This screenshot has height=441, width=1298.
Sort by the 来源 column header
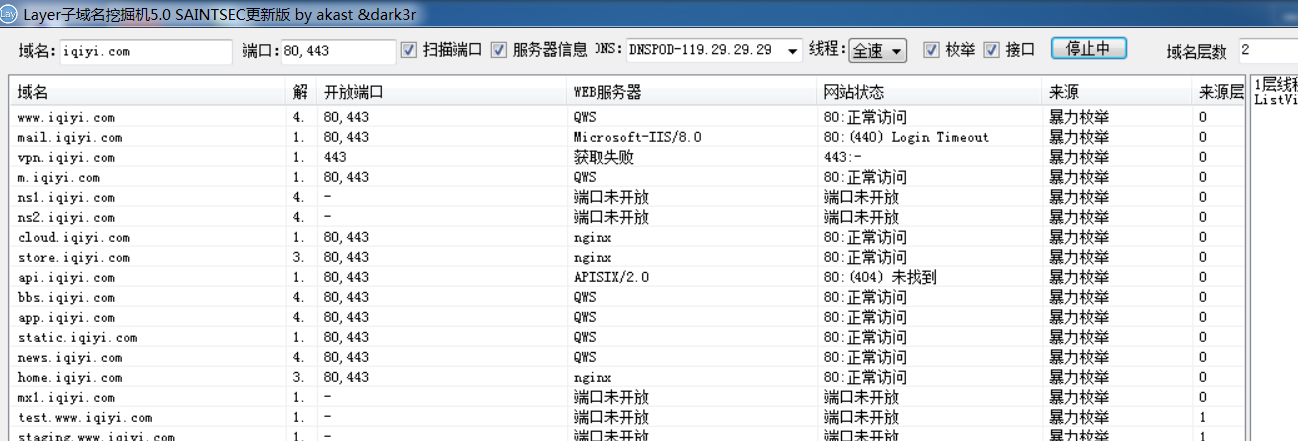[x=1117, y=92]
